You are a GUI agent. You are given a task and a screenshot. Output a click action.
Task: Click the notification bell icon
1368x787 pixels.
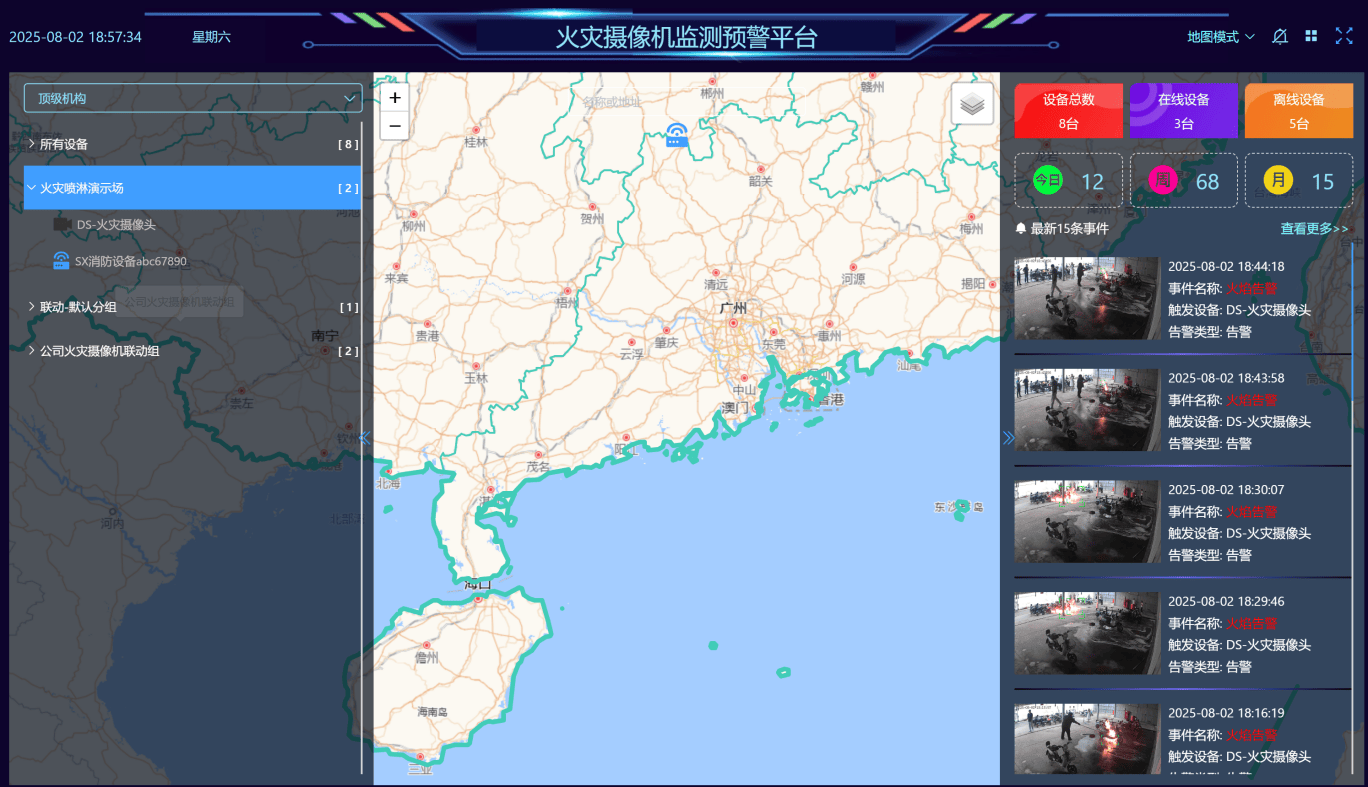click(1279, 37)
